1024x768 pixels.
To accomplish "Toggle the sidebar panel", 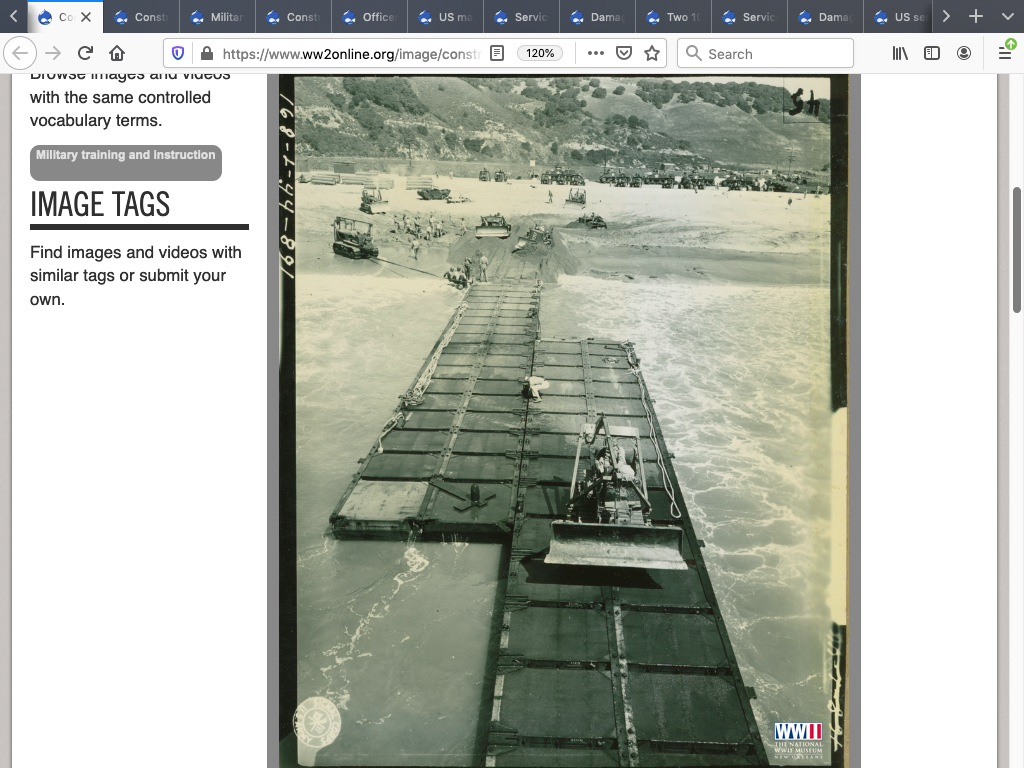I will [x=932, y=54].
